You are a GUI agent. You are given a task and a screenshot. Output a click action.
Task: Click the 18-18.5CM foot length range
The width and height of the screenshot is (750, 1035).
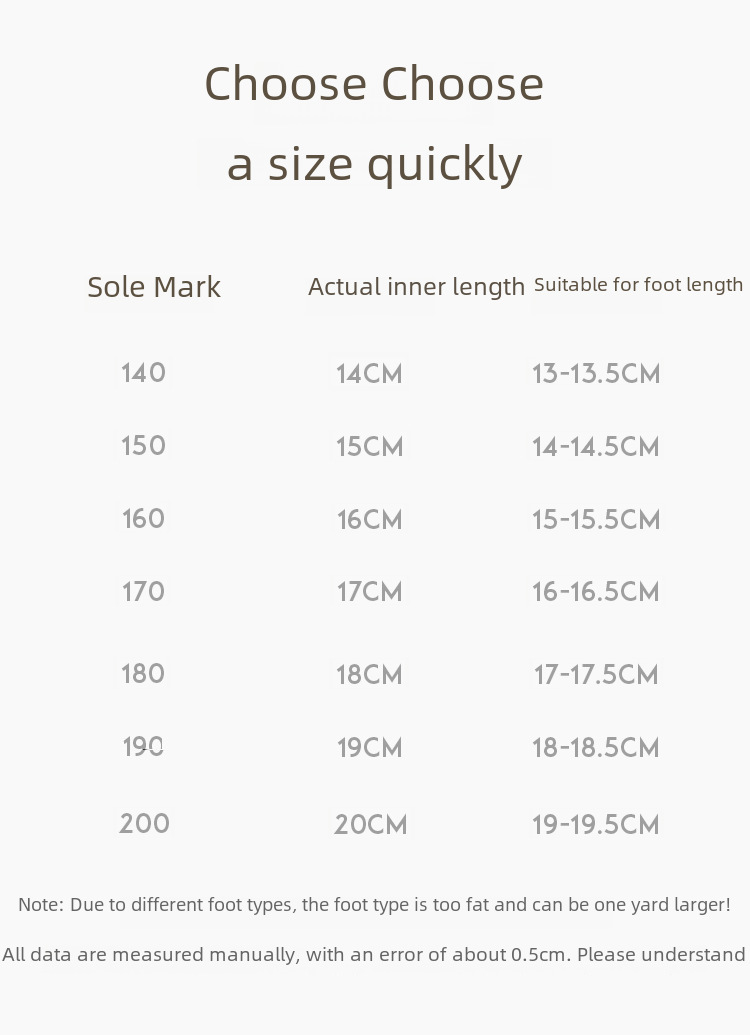point(596,748)
